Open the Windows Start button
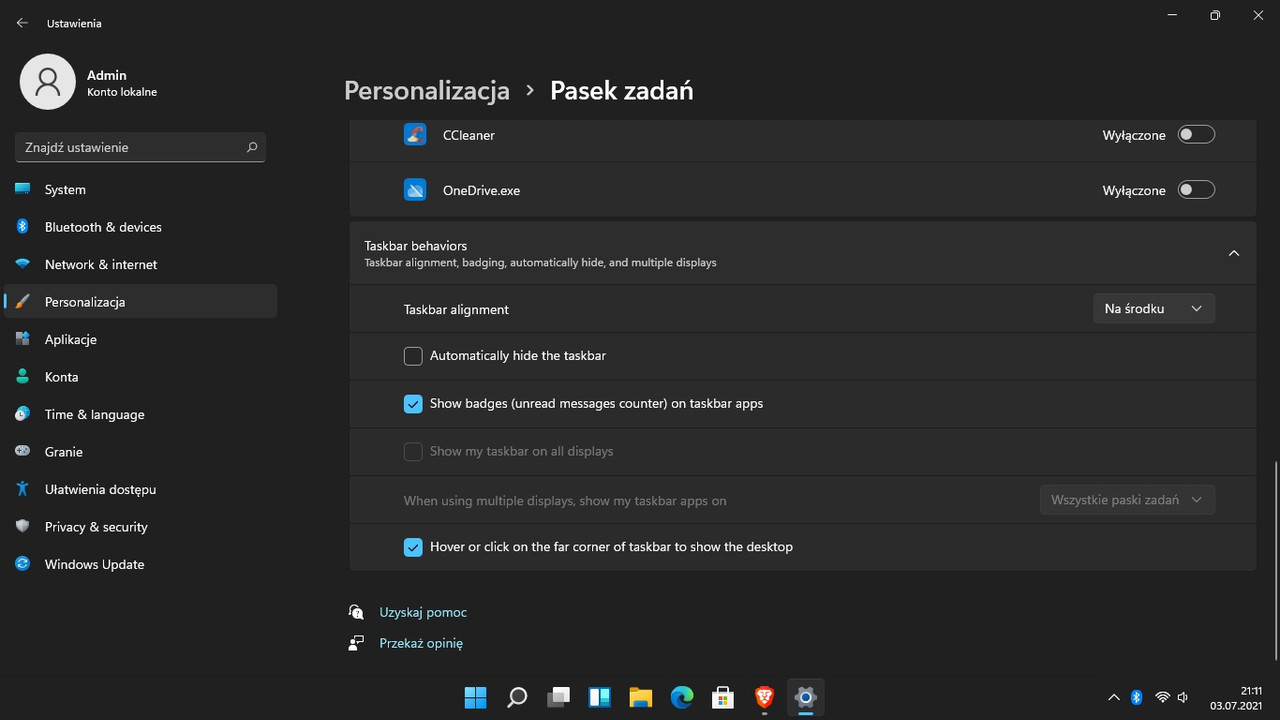Image resolution: width=1280 pixels, height=720 pixels. pyautogui.click(x=476, y=697)
